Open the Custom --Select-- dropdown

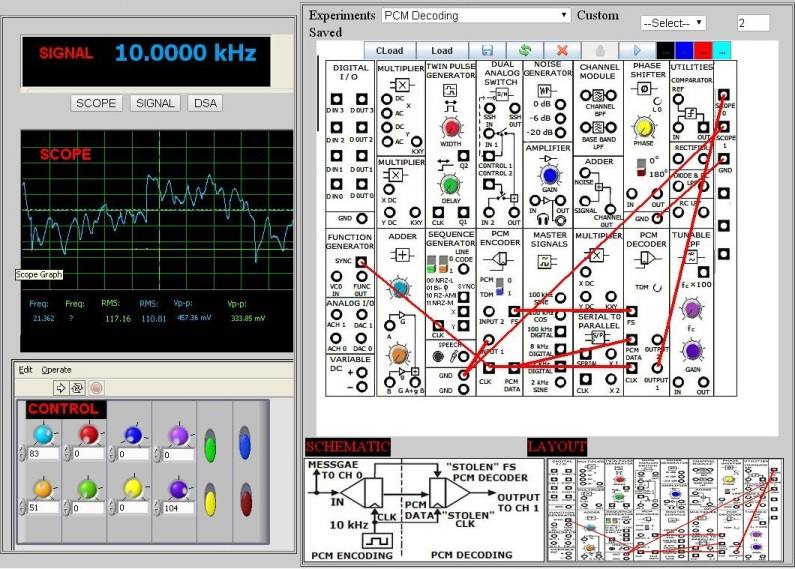pyautogui.click(x=673, y=23)
